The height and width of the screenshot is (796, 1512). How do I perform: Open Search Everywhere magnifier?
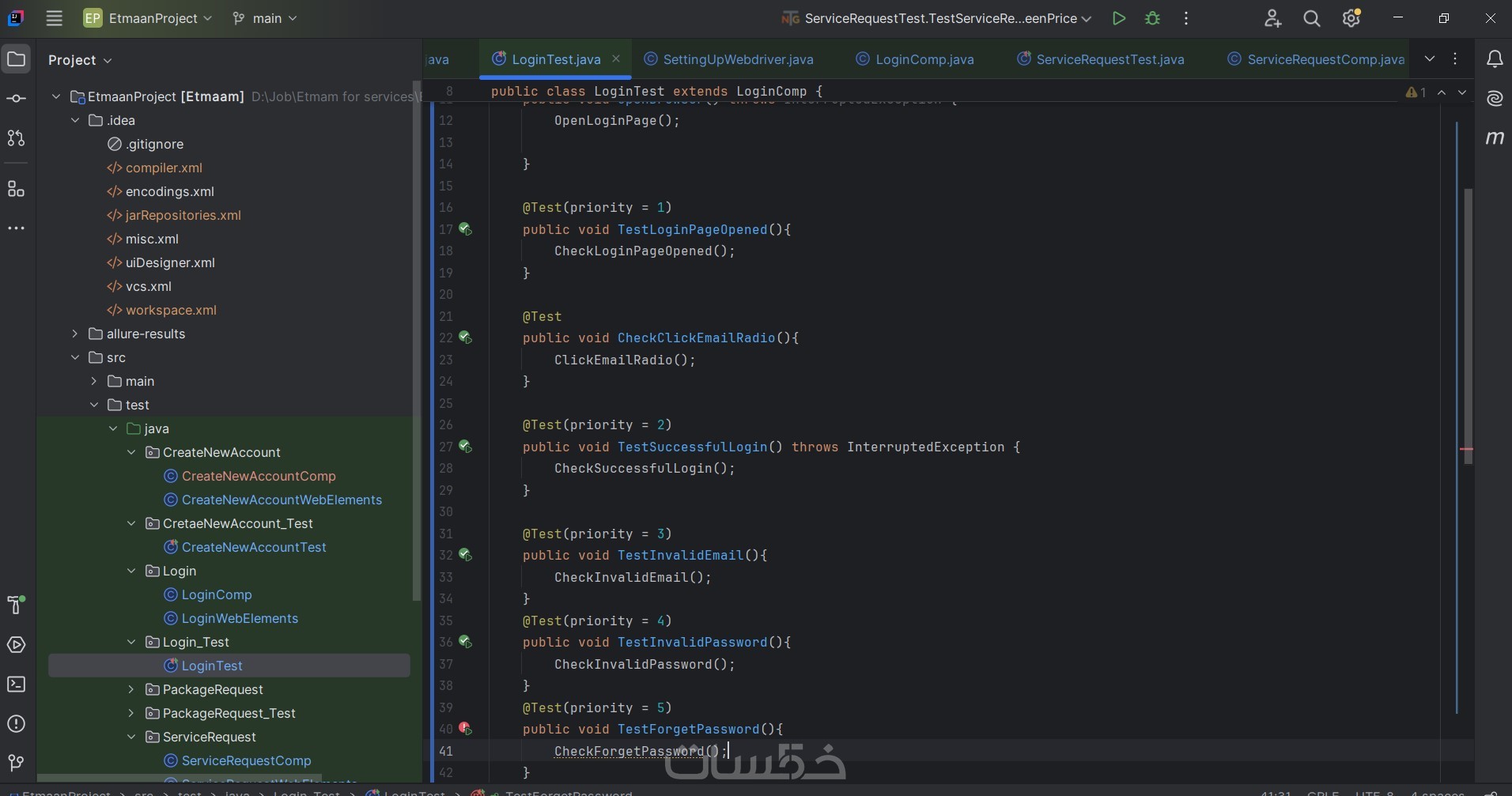(x=1312, y=18)
